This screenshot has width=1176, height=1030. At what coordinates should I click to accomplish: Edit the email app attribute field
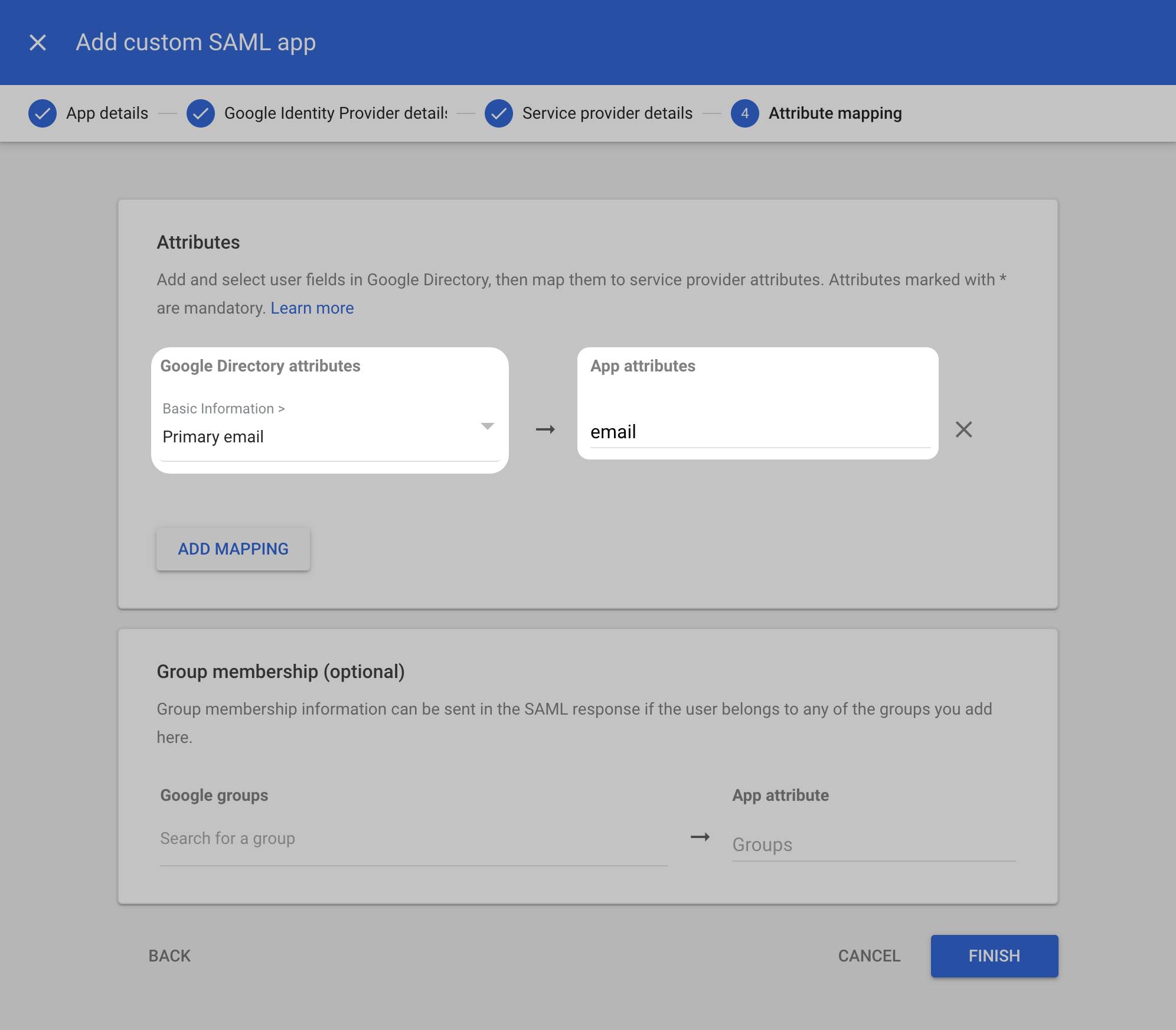click(x=760, y=432)
